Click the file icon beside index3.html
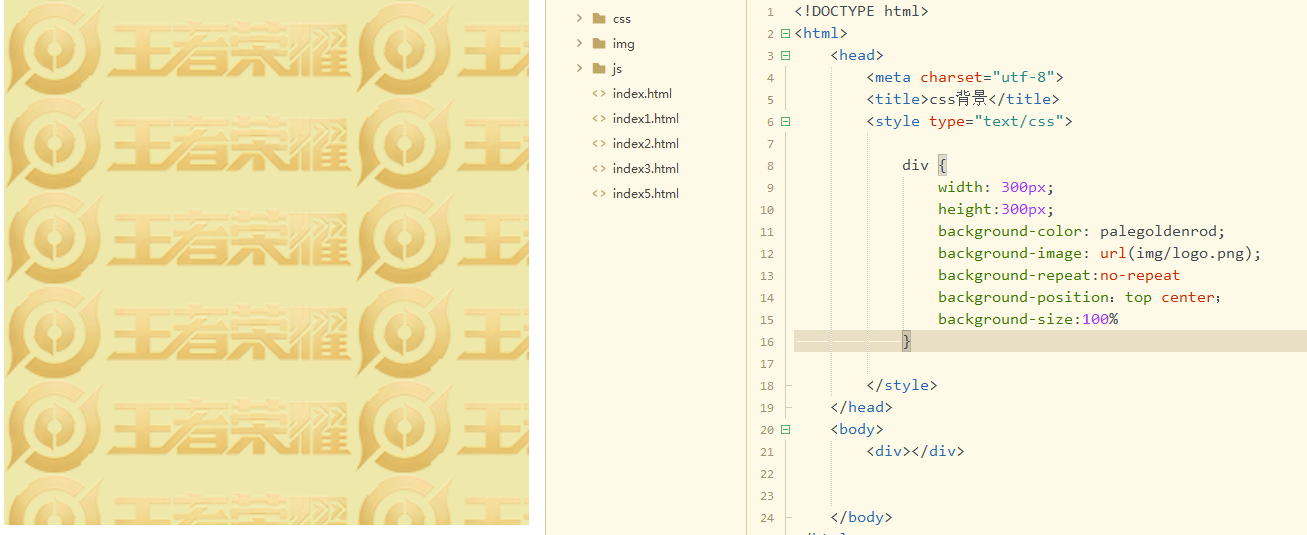 pos(599,168)
